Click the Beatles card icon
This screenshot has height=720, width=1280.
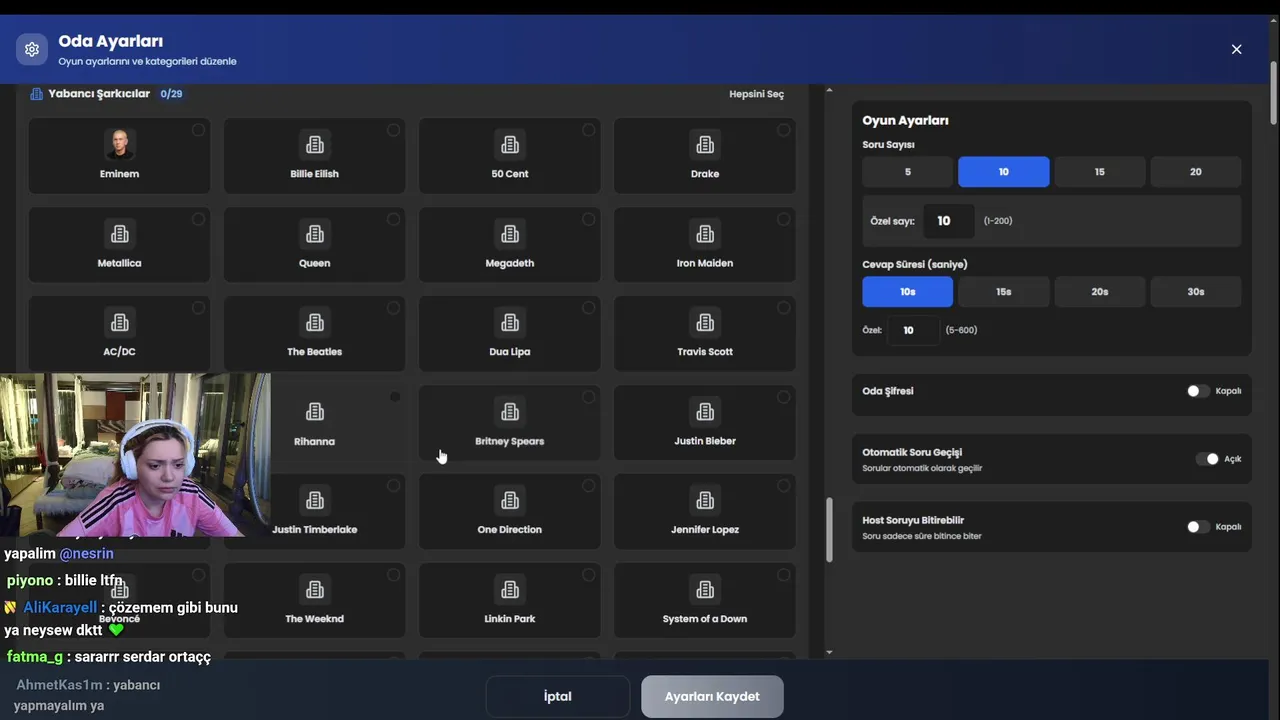click(x=315, y=322)
